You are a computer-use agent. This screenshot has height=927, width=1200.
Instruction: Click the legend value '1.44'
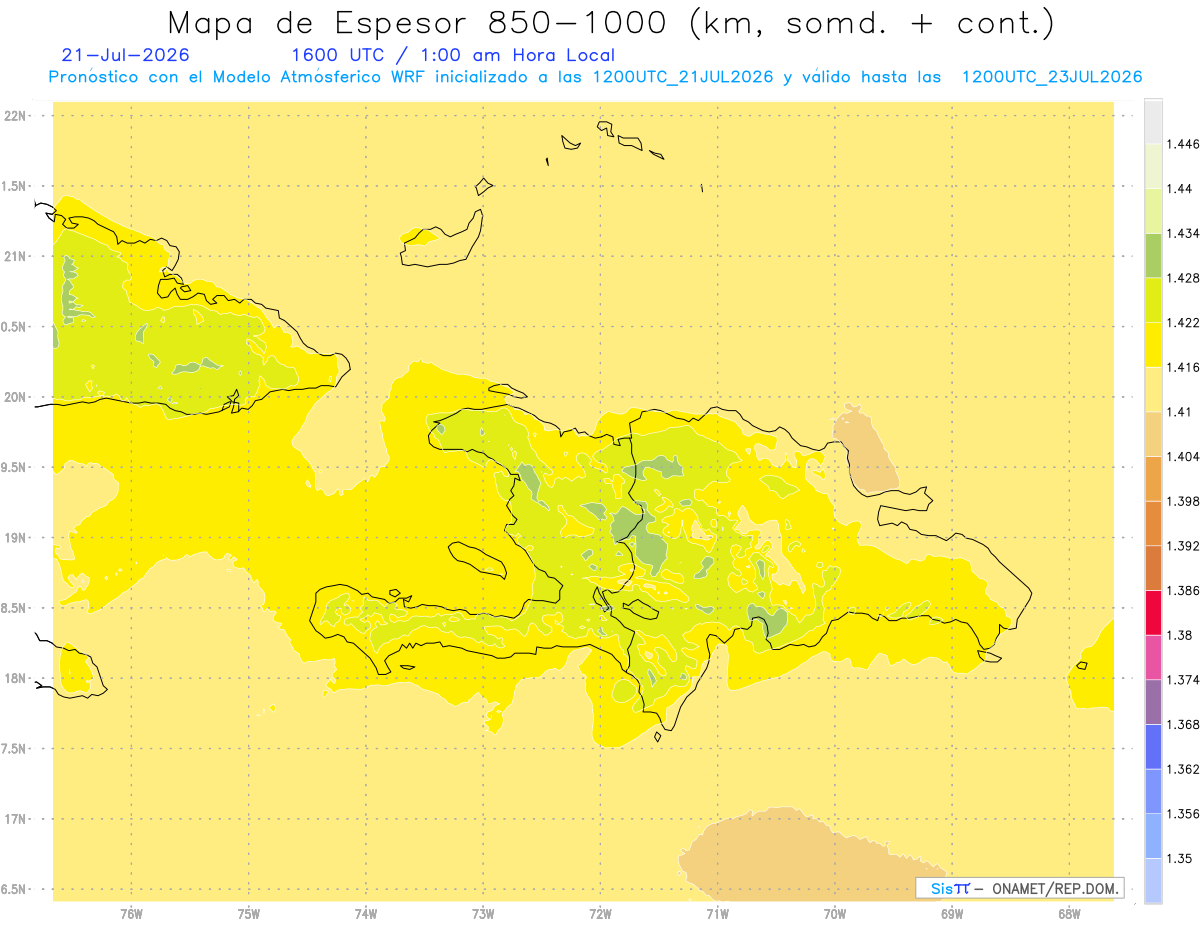point(1179,189)
